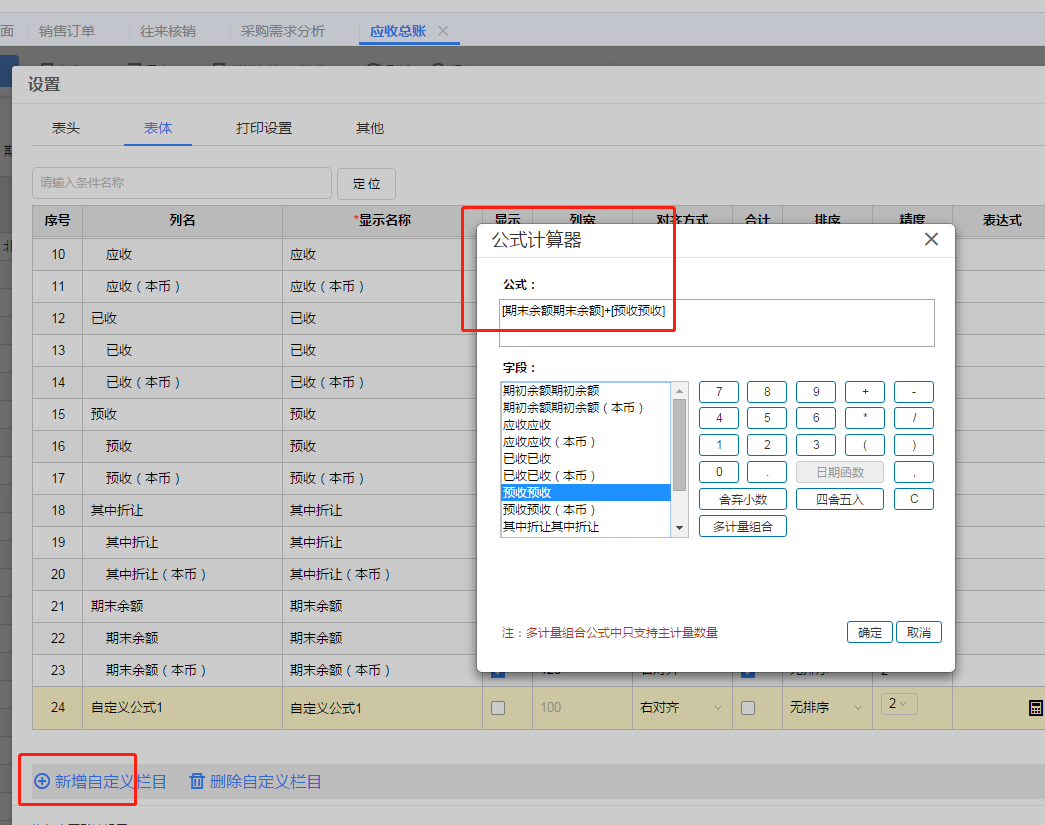The height and width of the screenshot is (825, 1045).
Task: Click the 请输入条件名称 search field
Action: click(x=182, y=183)
